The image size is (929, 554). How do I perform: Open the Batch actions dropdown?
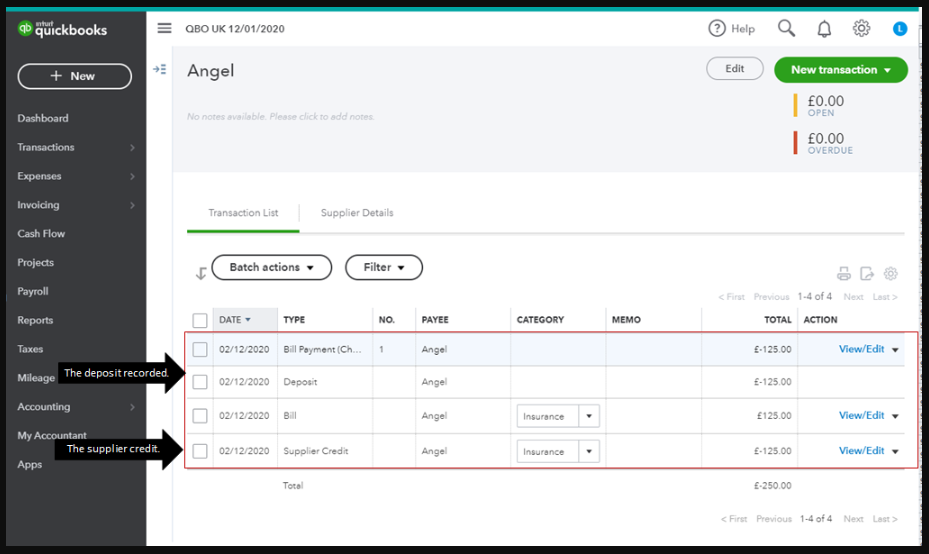click(271, 267)
